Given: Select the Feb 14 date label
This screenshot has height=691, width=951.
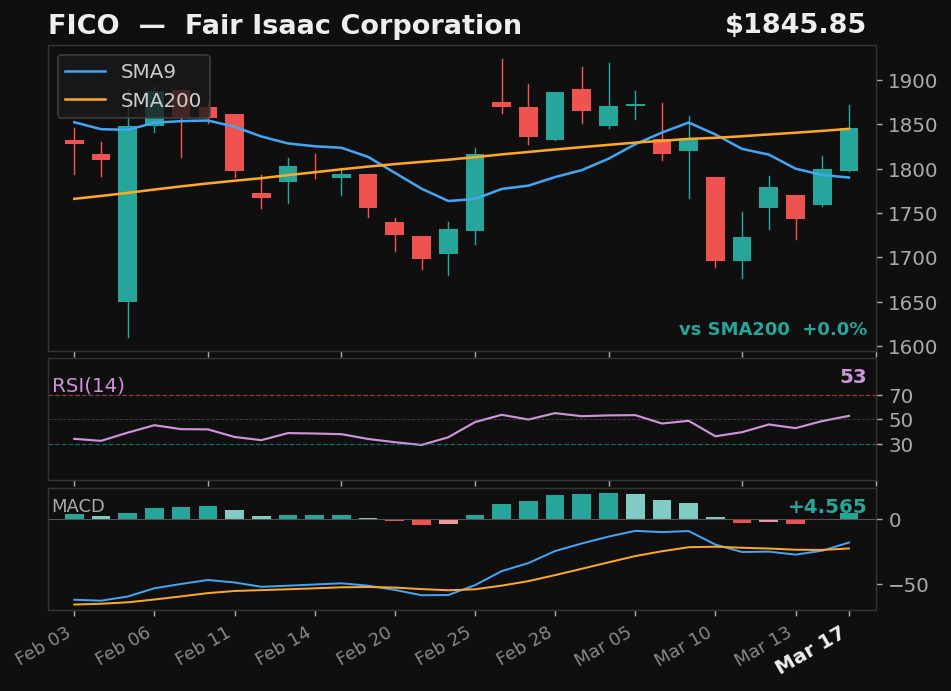Looking at the screenshot, I should pos(284,645).
